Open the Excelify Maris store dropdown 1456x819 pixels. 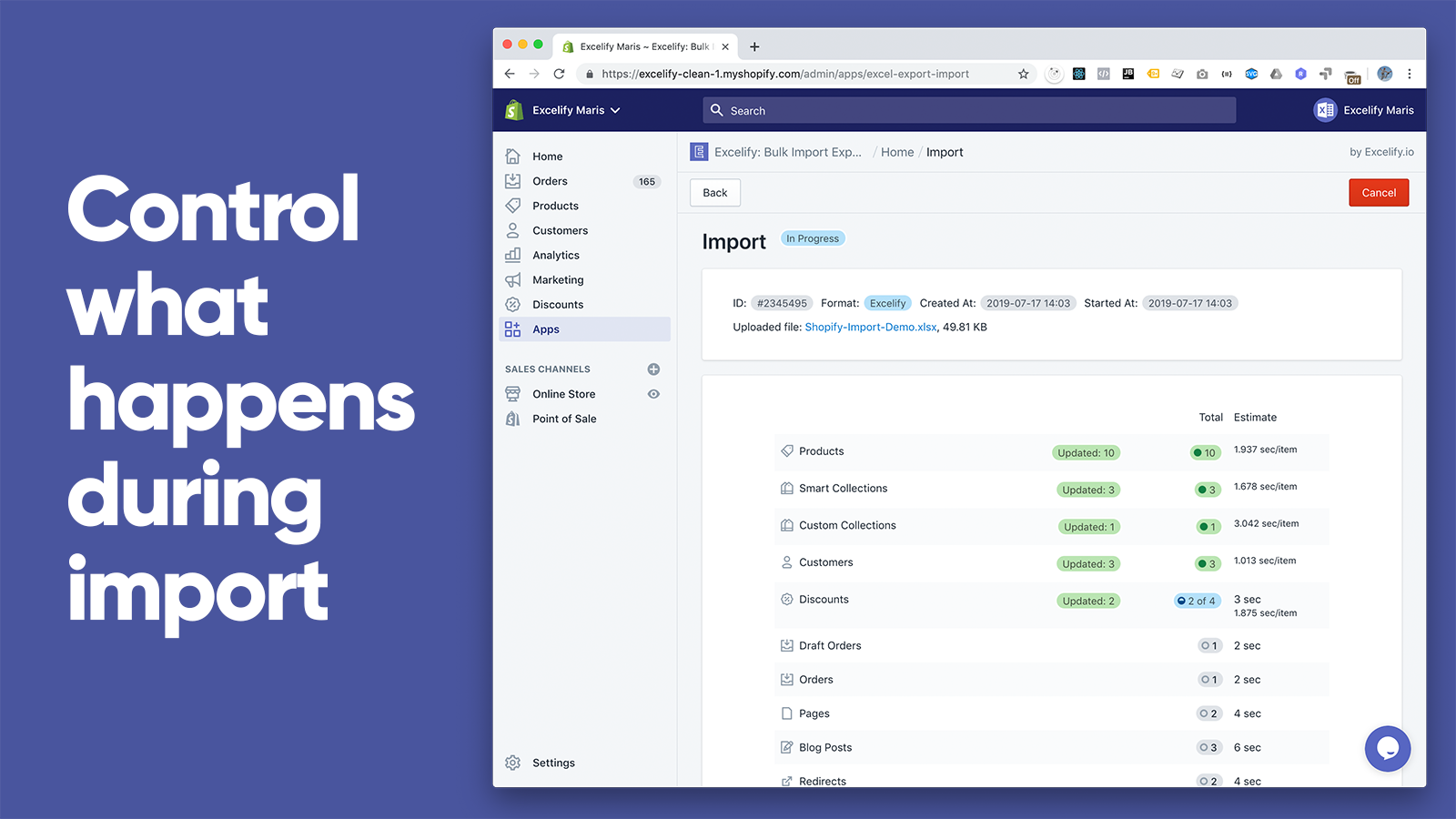577,110
